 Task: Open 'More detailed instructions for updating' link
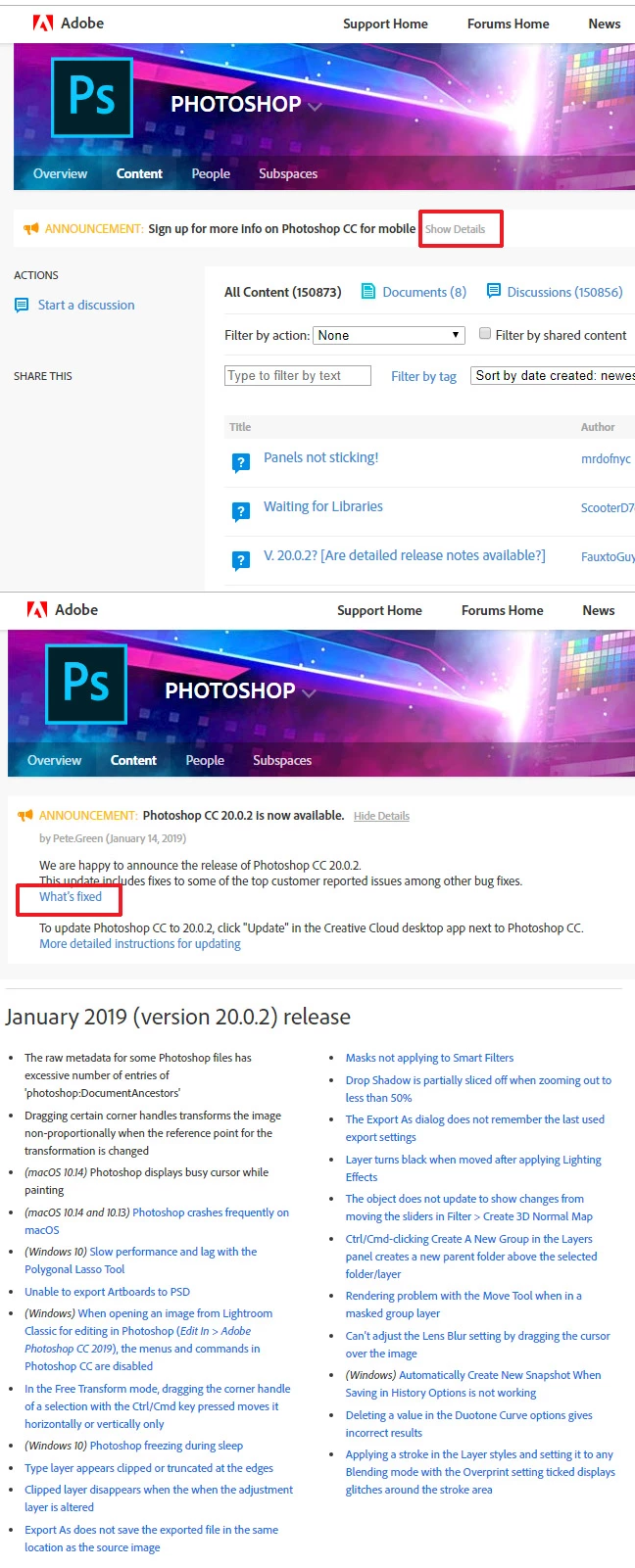coord(140,943)
